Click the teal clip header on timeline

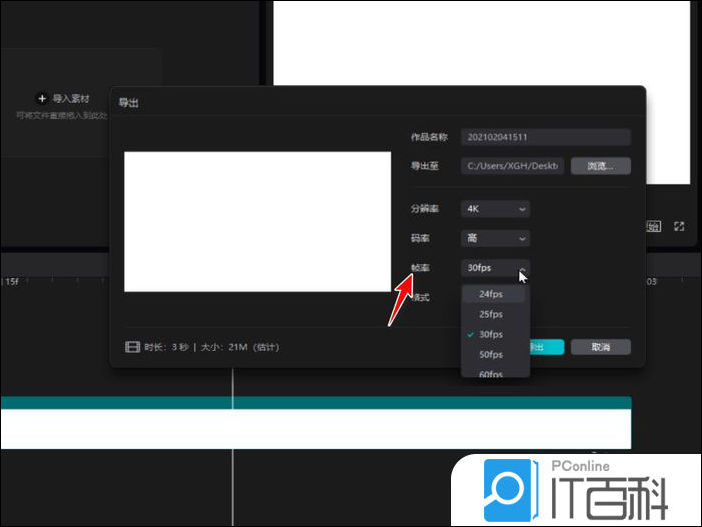(316, 403)
